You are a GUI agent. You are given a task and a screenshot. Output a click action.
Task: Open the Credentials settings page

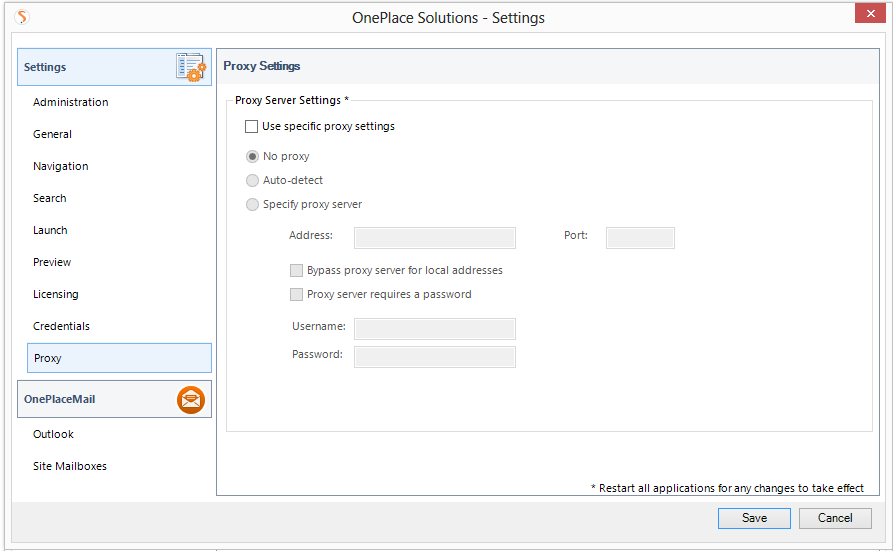(x=61, y=326)
